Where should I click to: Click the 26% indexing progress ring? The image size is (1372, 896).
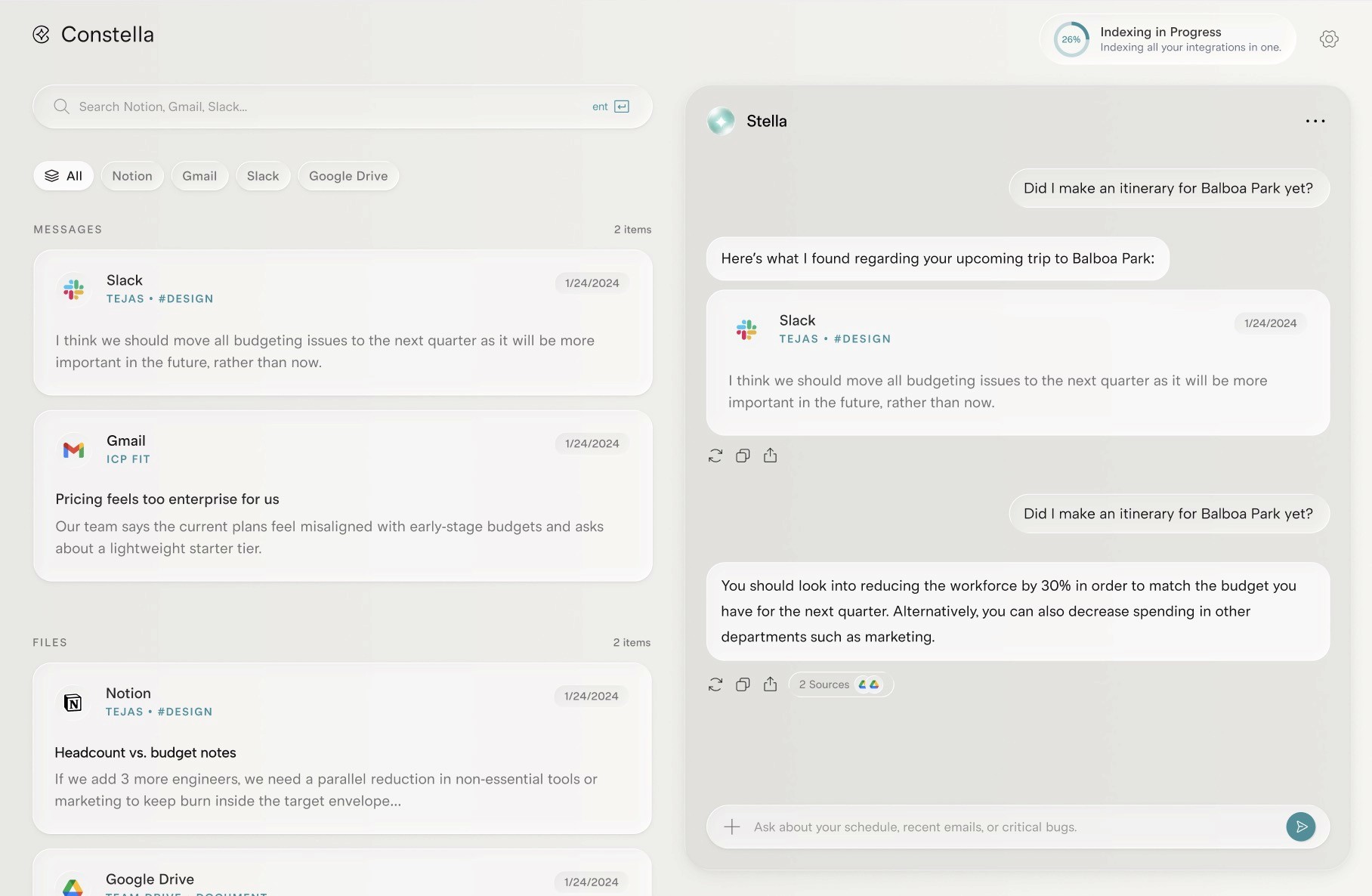pyautogui.click(x=1071, y=39)
